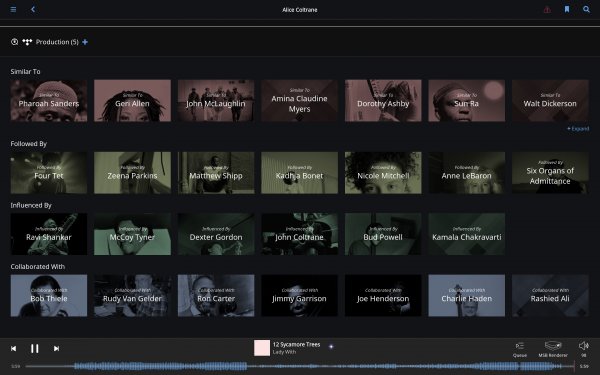
Task: Click the volume speaker icon
Action: (x=584, y=346)
